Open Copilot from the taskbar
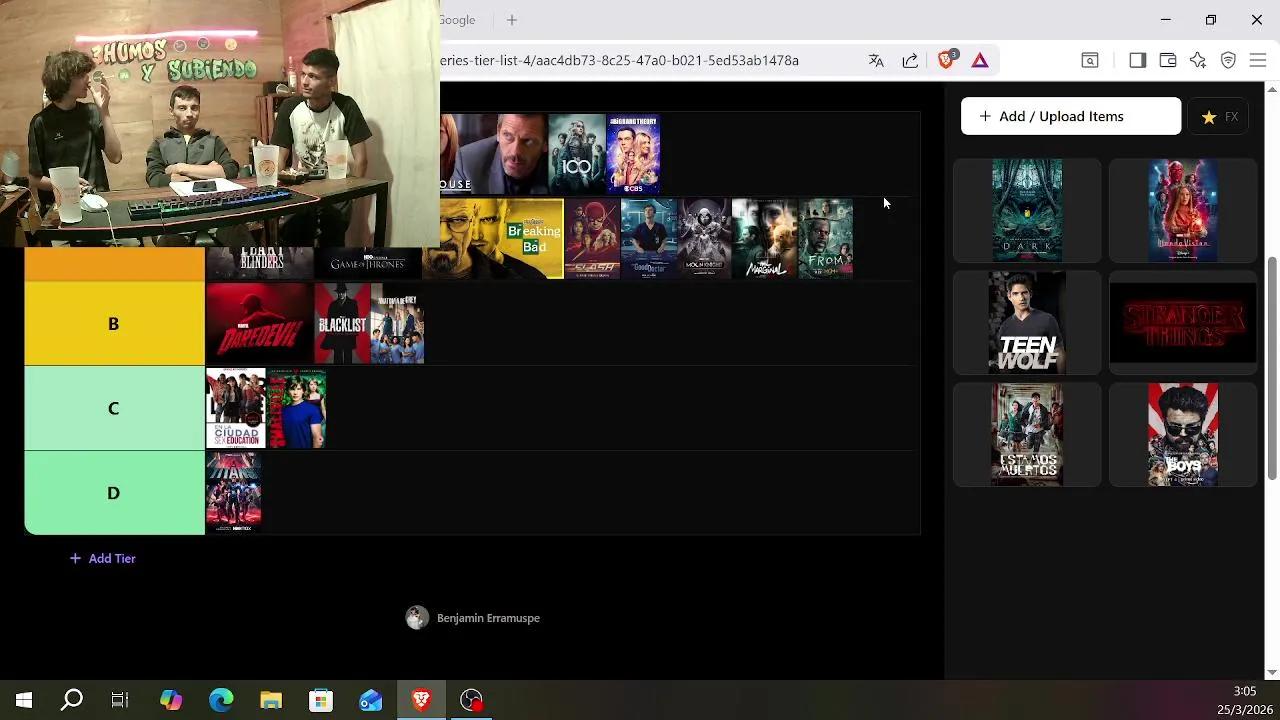1280x720 pixels. pyautogui.click(x=171, y=700)
